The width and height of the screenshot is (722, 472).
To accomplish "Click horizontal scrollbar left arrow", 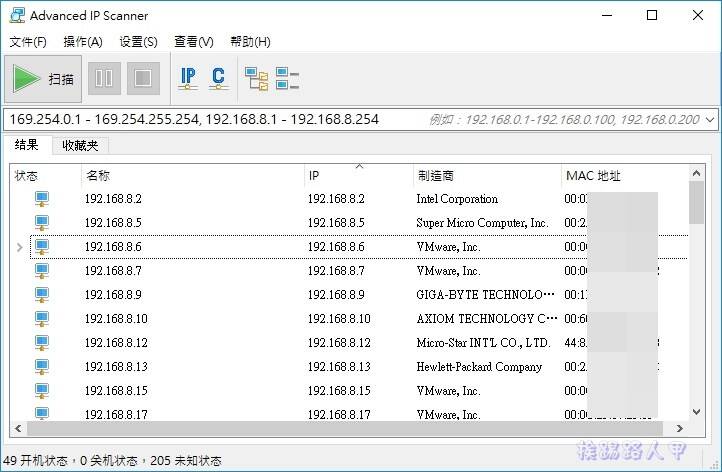I will tap(18, 428).
